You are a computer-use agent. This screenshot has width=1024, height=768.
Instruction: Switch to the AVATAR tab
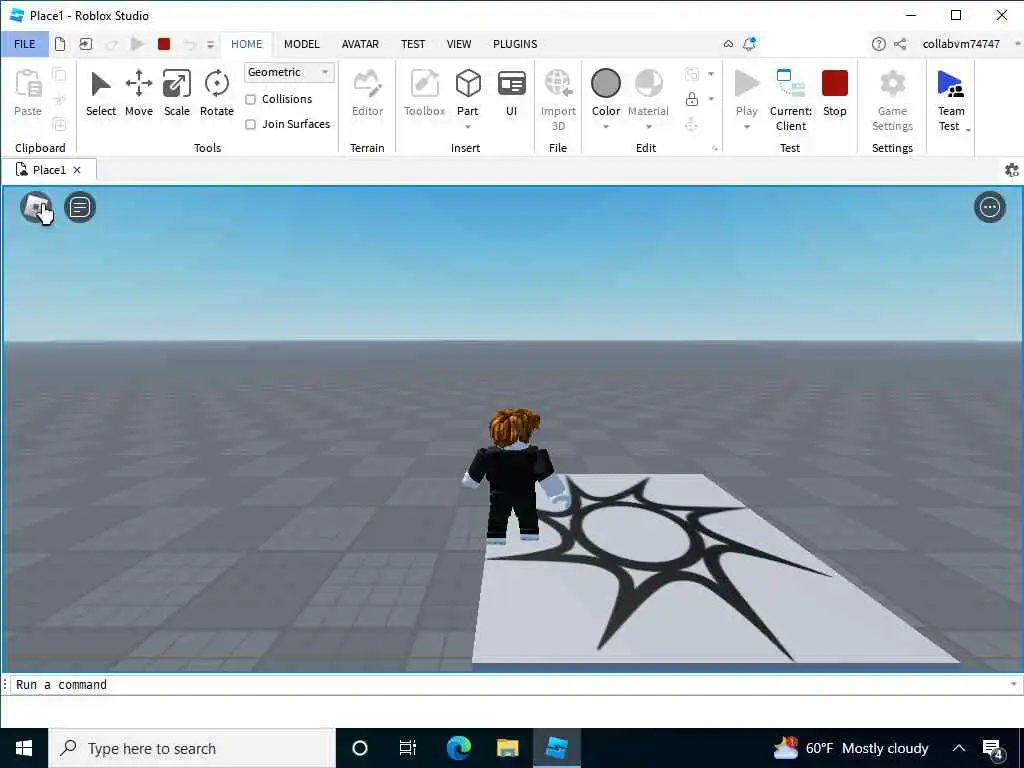coord(360,44)
